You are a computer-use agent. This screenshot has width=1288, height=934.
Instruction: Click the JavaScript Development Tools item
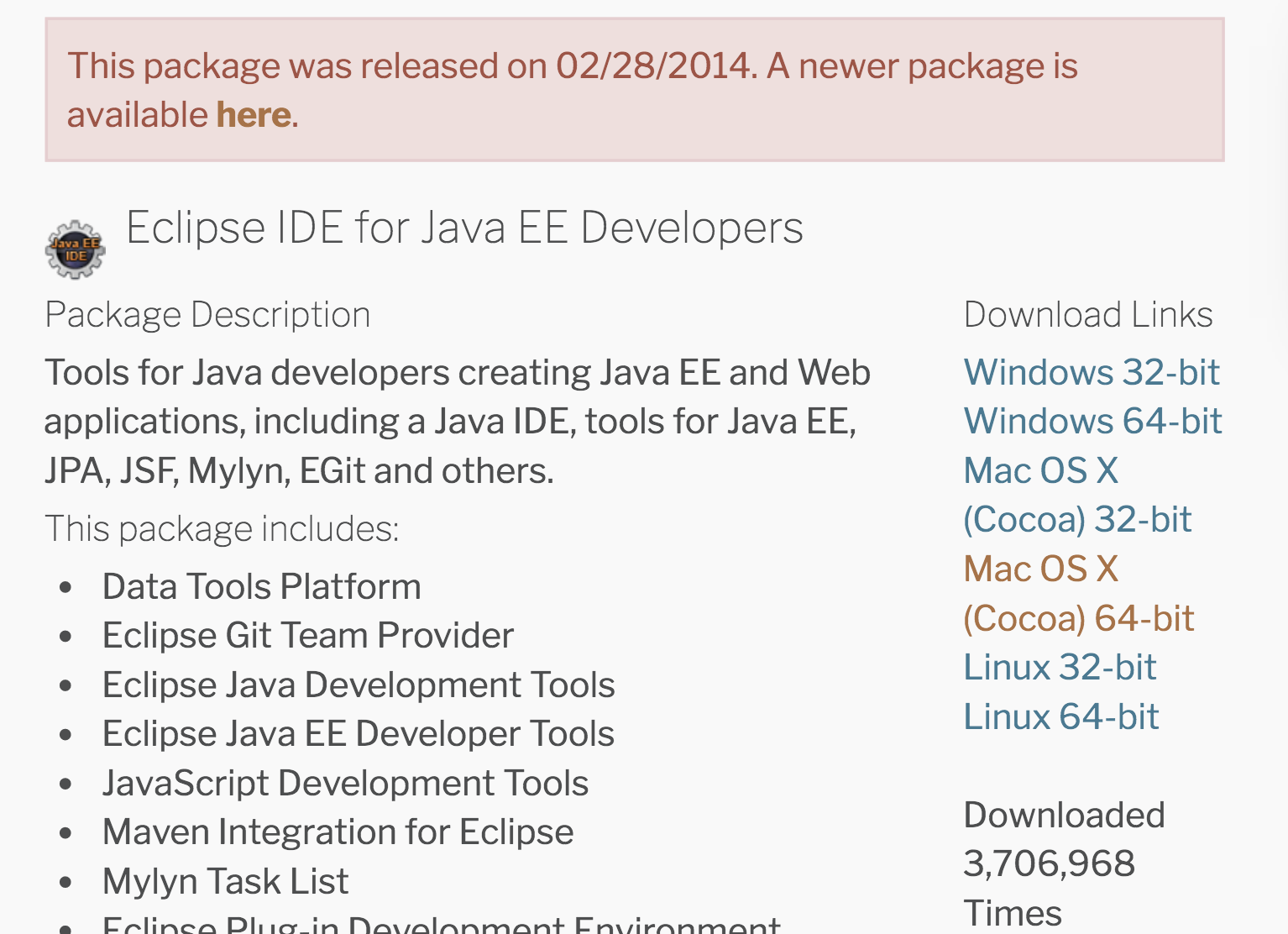click(x=345, y=784)
